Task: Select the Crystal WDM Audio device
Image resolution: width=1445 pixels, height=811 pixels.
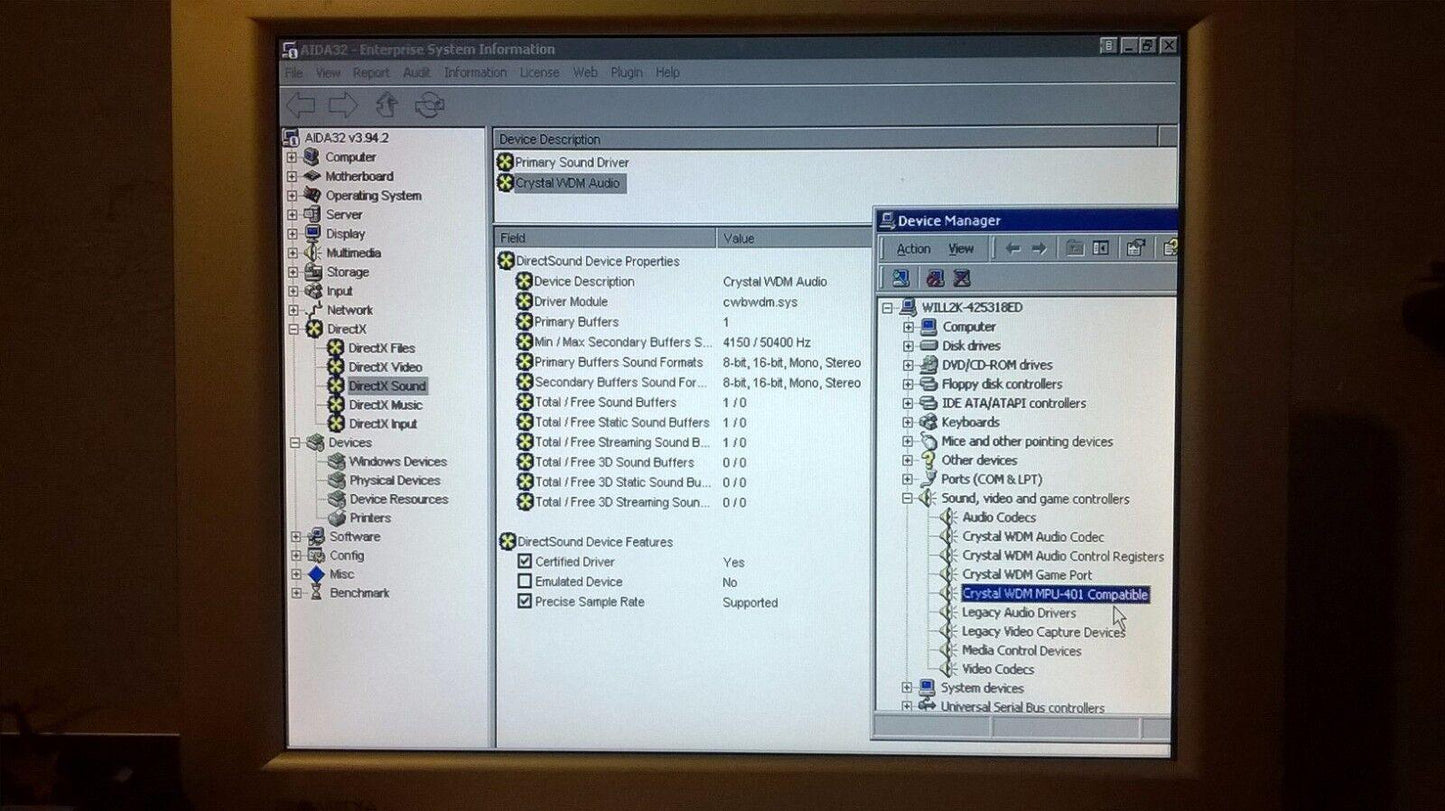Action: [x=566, y=183]
